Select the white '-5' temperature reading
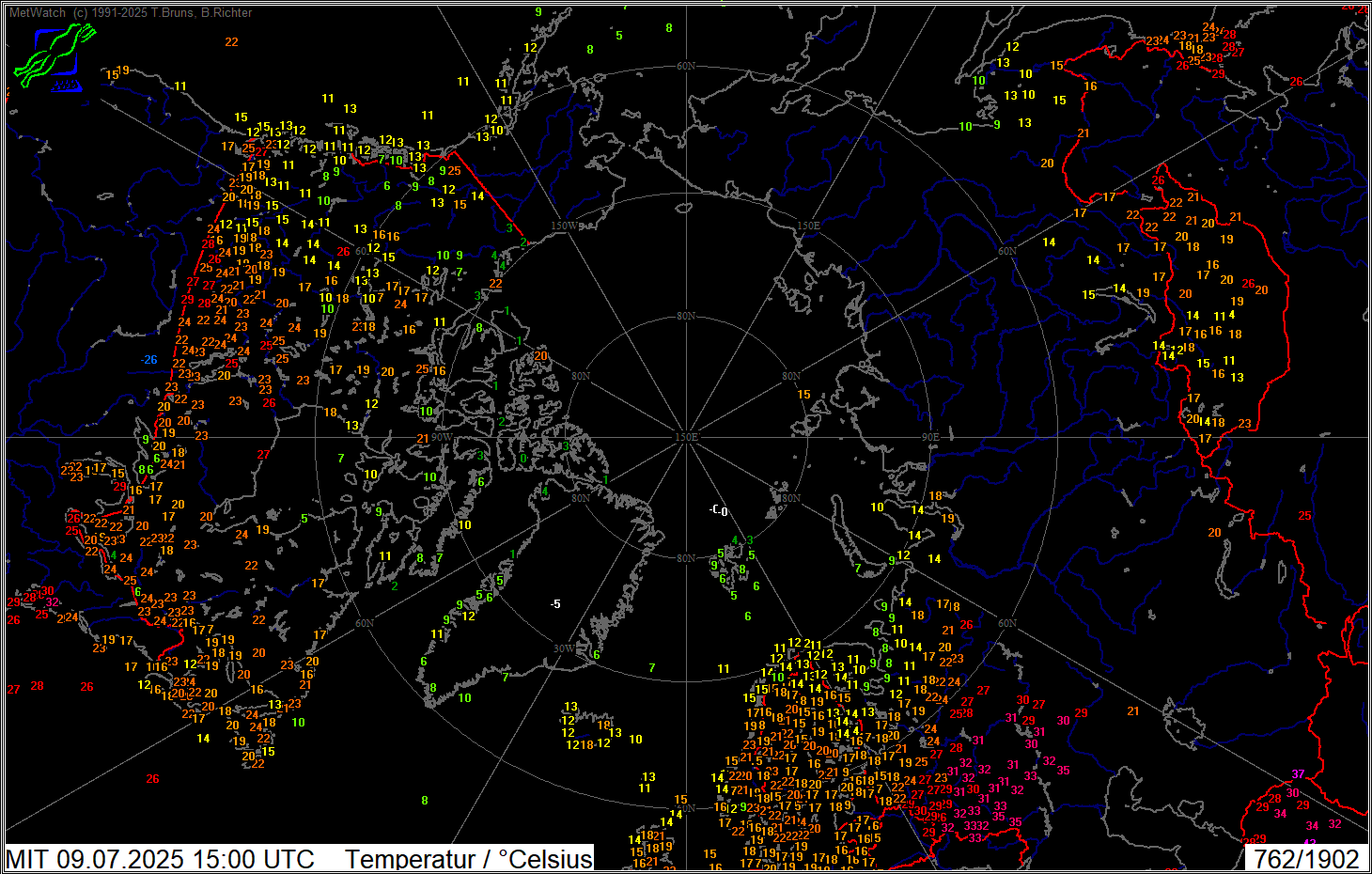Screen dimensions: 1372x874 (555, 603)
